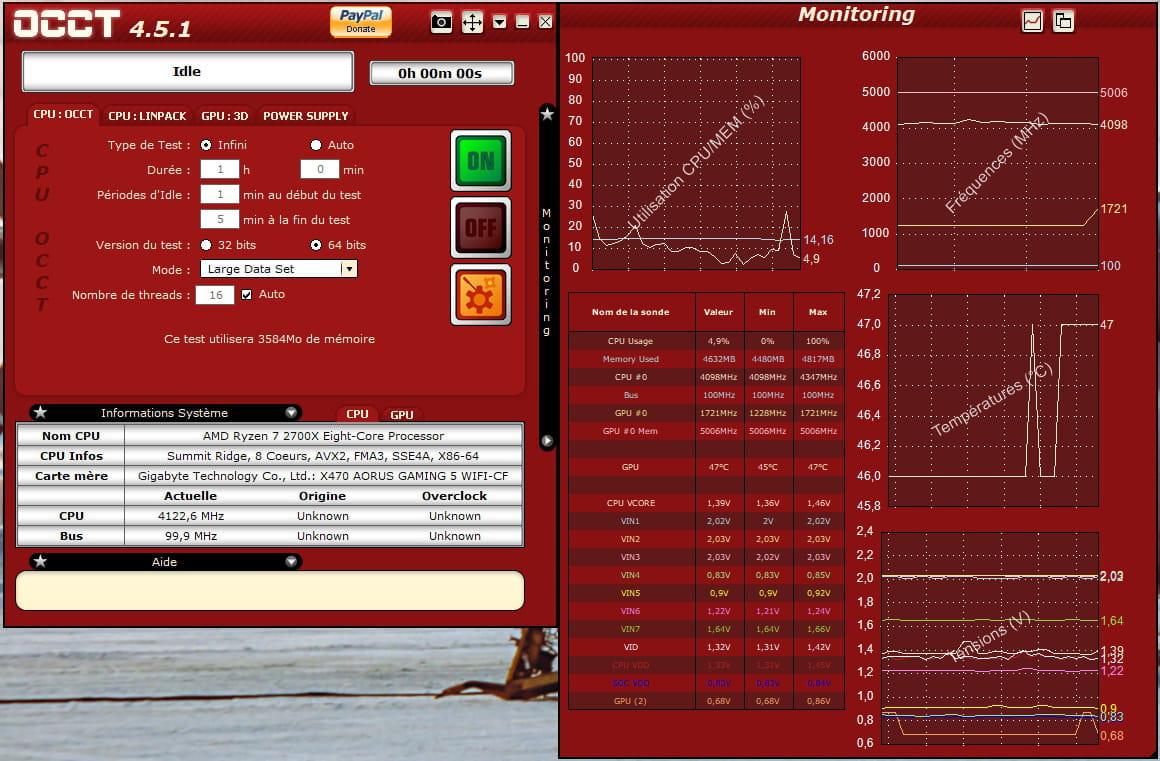The height and width of the screenshot is (761, 1160).
Task: Click the overlapping windows icon in Monitoring header
Action: [x=1063, y=21]
